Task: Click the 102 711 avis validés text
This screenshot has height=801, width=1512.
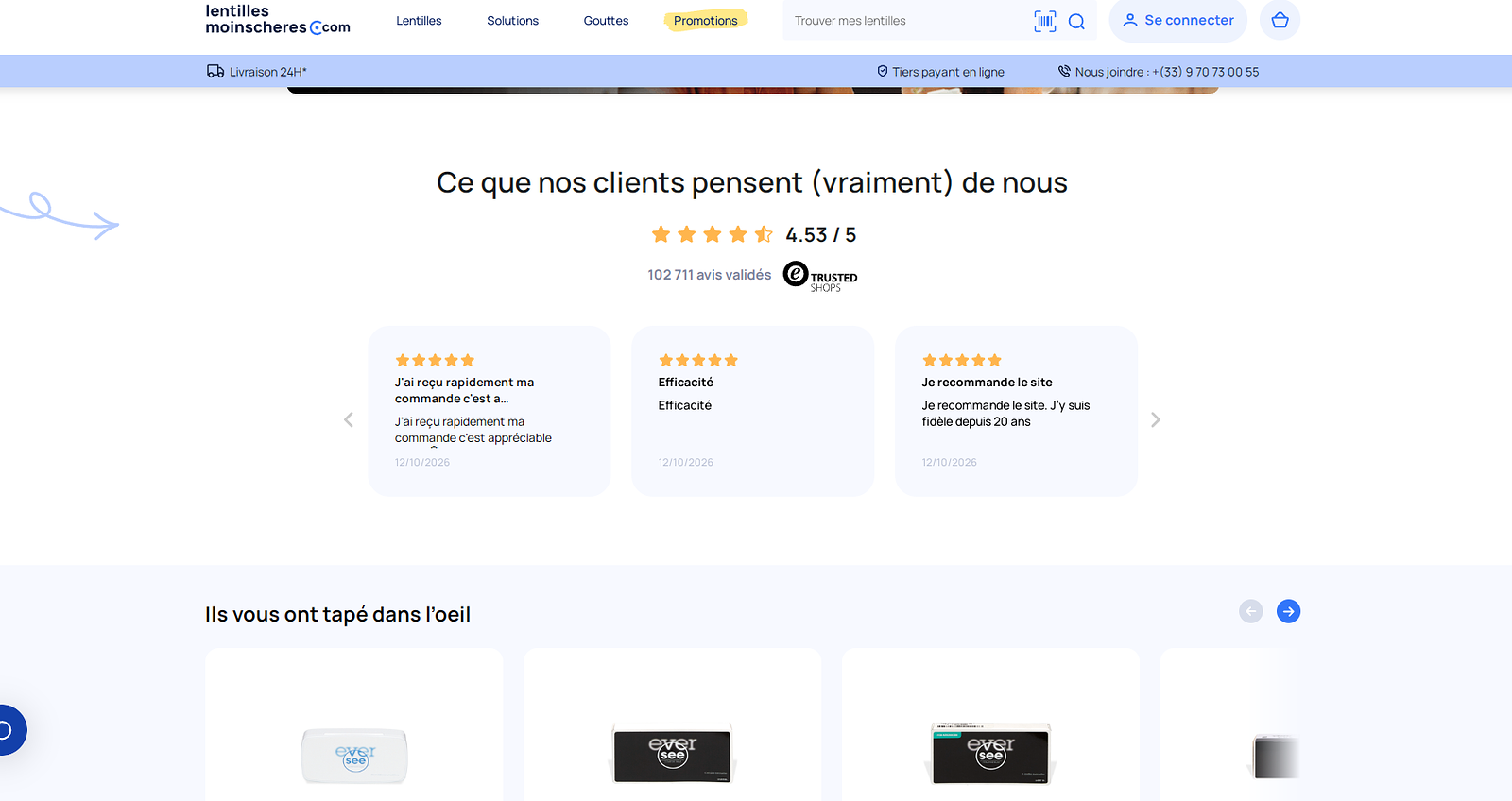Action: pos(709,275)
